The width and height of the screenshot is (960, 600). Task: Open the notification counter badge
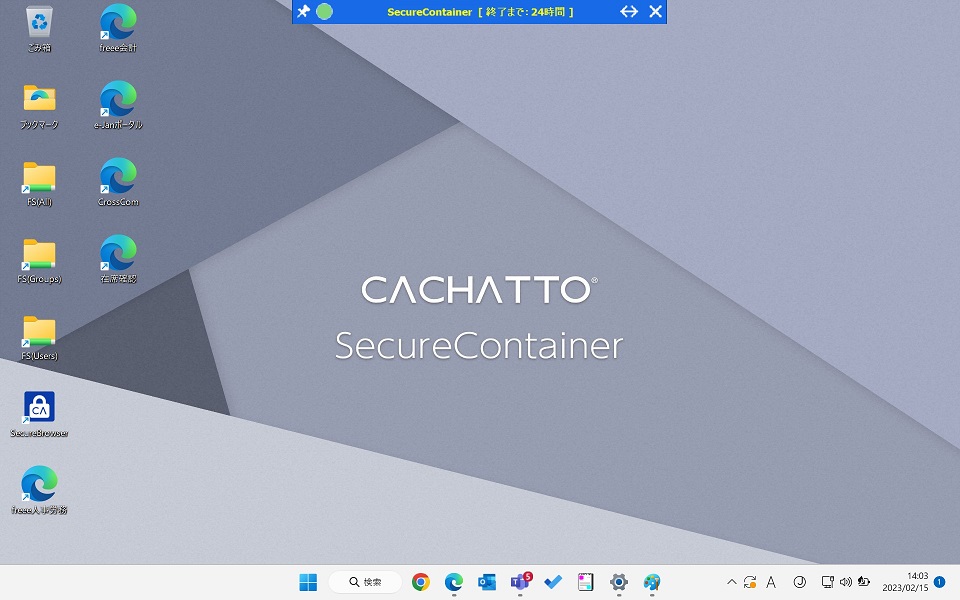pyautogui.click(x=938, y=581)
